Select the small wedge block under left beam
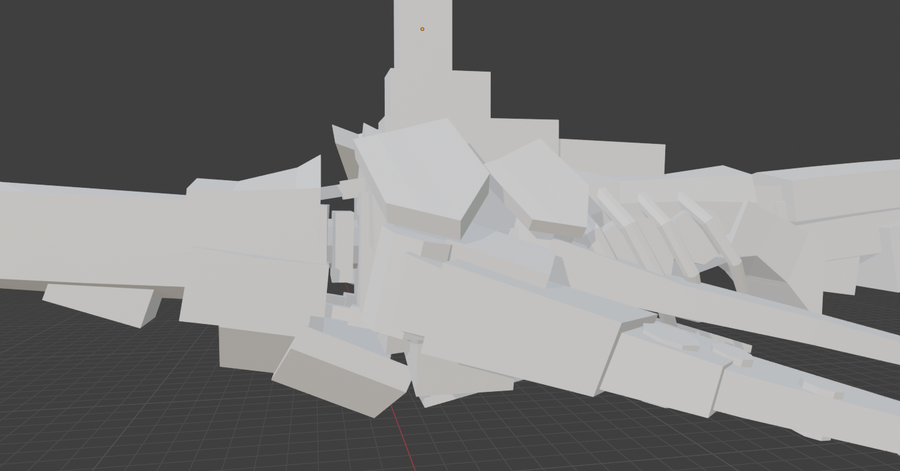Screen dimensions: 900x471 pyautogui.click(x=102, y=304)
